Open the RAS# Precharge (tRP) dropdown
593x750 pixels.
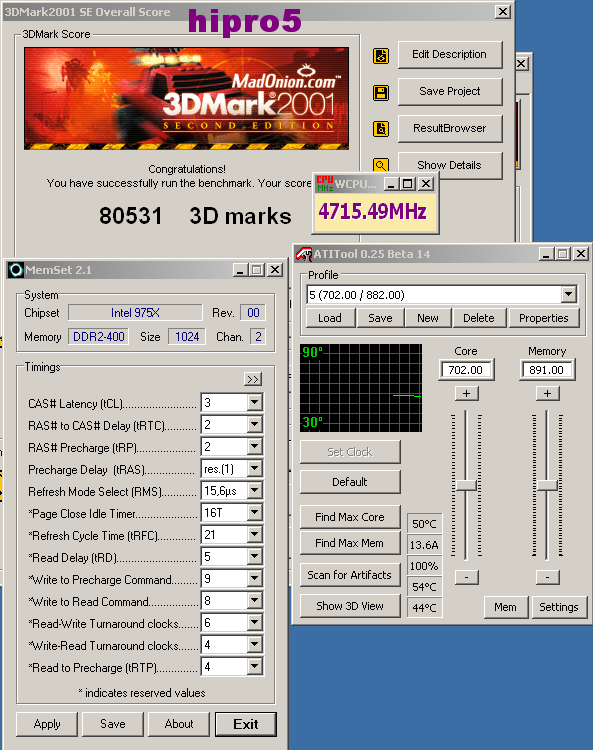pyautogui.click(x=255, y=446)
